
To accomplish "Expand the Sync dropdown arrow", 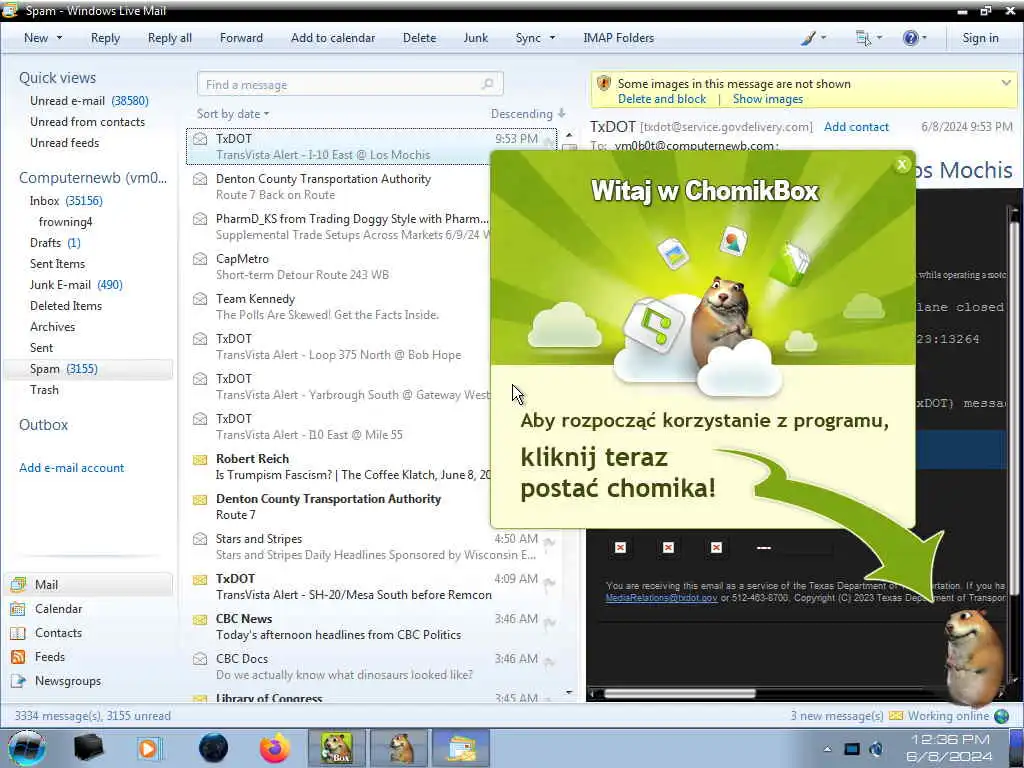I will tap(552, 38).
